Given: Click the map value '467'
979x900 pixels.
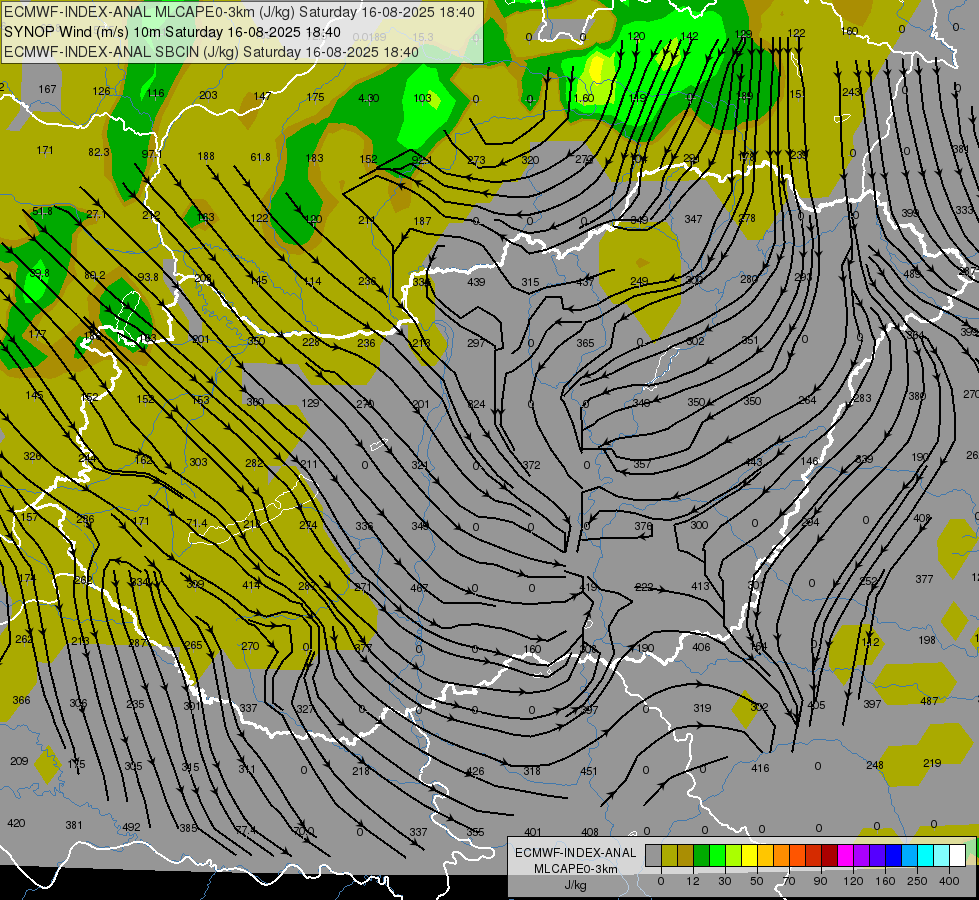Looking at the screenshot, I should pos(419,588).
